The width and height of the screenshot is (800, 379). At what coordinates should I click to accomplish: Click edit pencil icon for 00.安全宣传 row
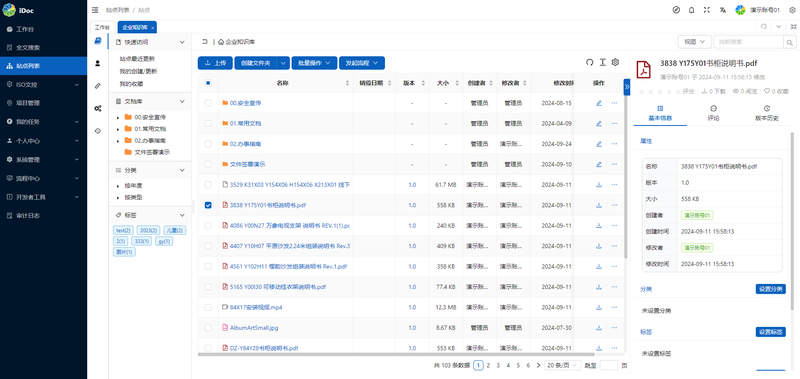point(599,103)
